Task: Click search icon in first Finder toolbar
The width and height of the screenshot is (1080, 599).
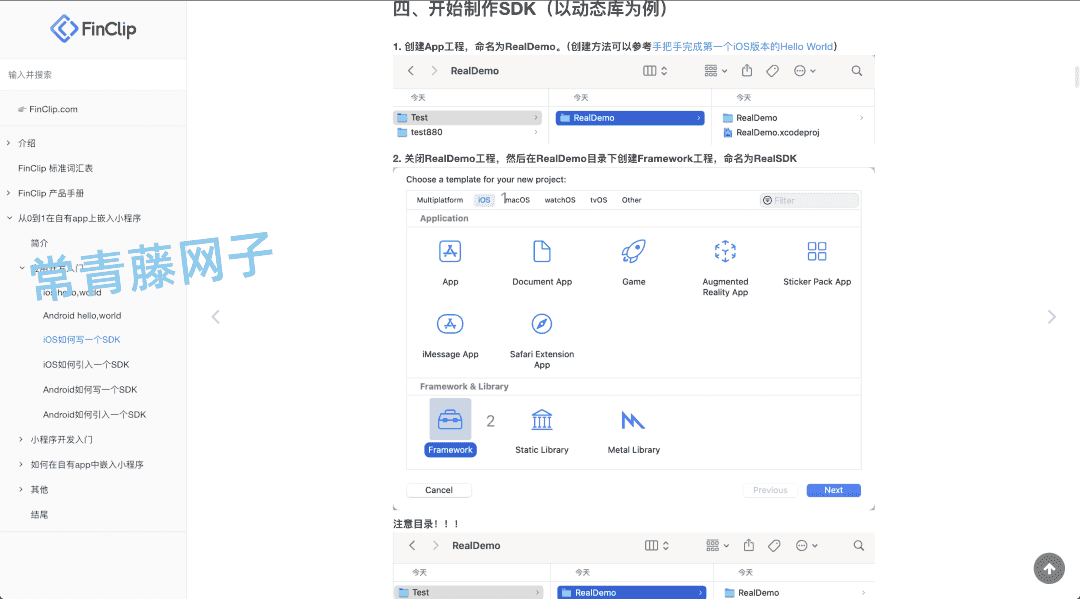Action: [857, 71]
